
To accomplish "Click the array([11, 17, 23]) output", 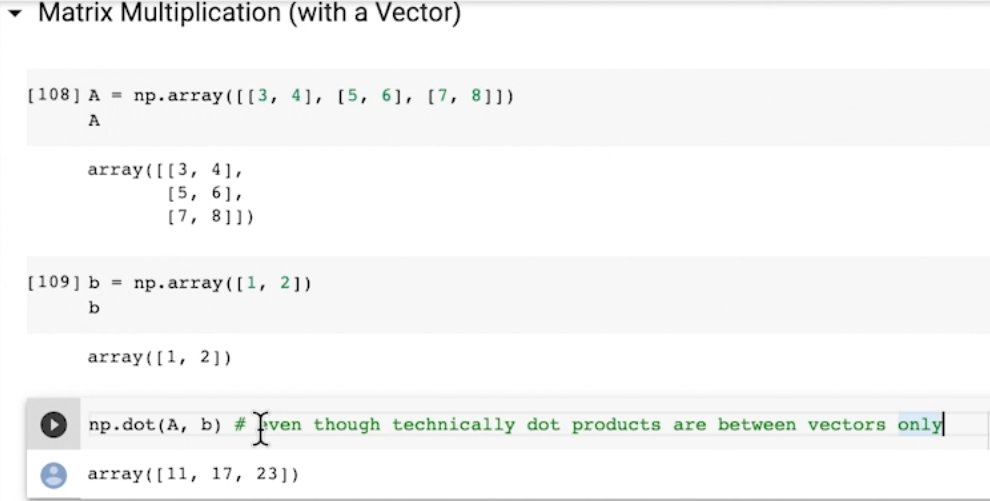I will 193,474.
